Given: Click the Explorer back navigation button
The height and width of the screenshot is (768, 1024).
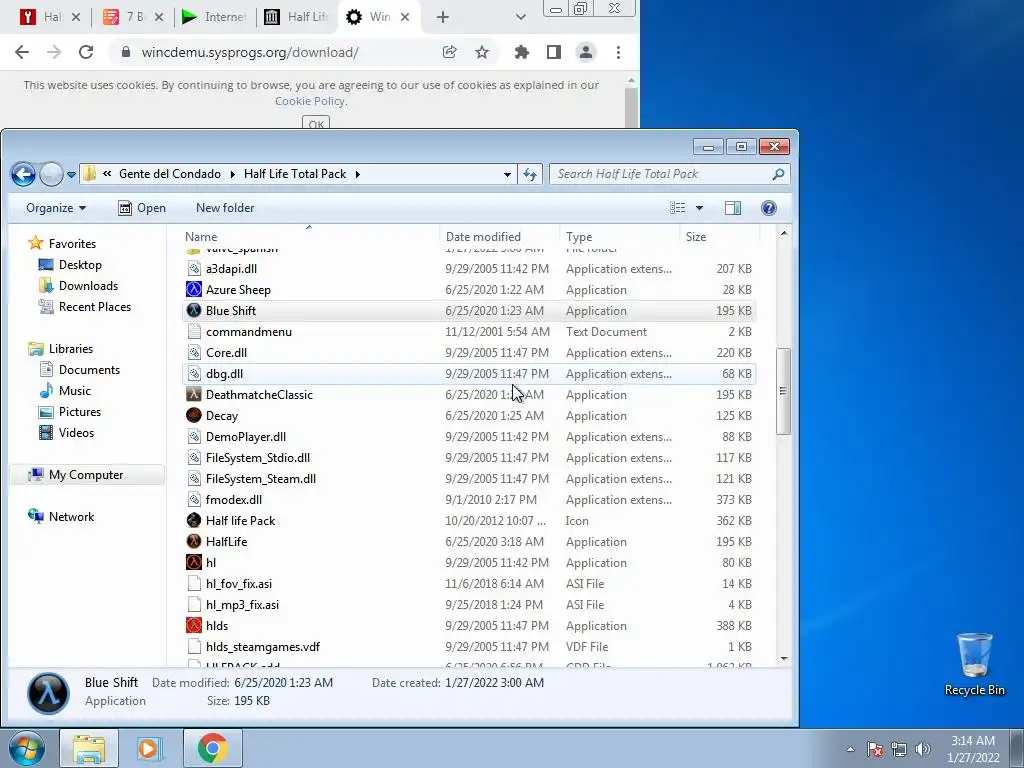Looking at the screenshot, I should [24, 174].
